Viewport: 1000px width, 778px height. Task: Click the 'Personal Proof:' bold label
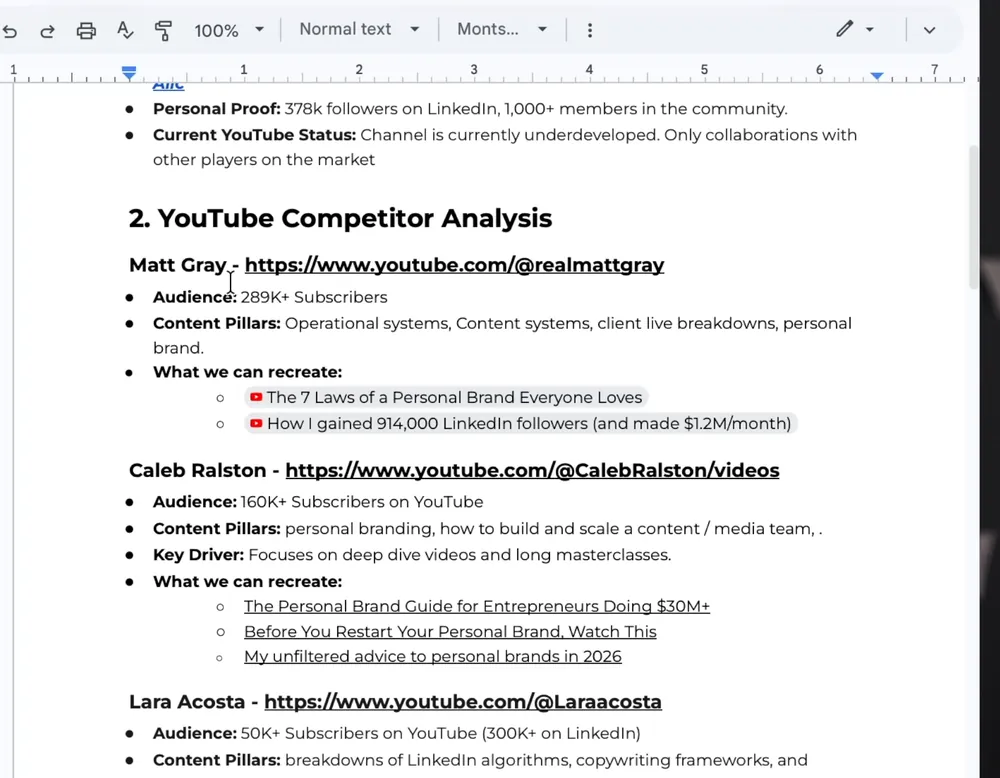[x=217, y=109]
